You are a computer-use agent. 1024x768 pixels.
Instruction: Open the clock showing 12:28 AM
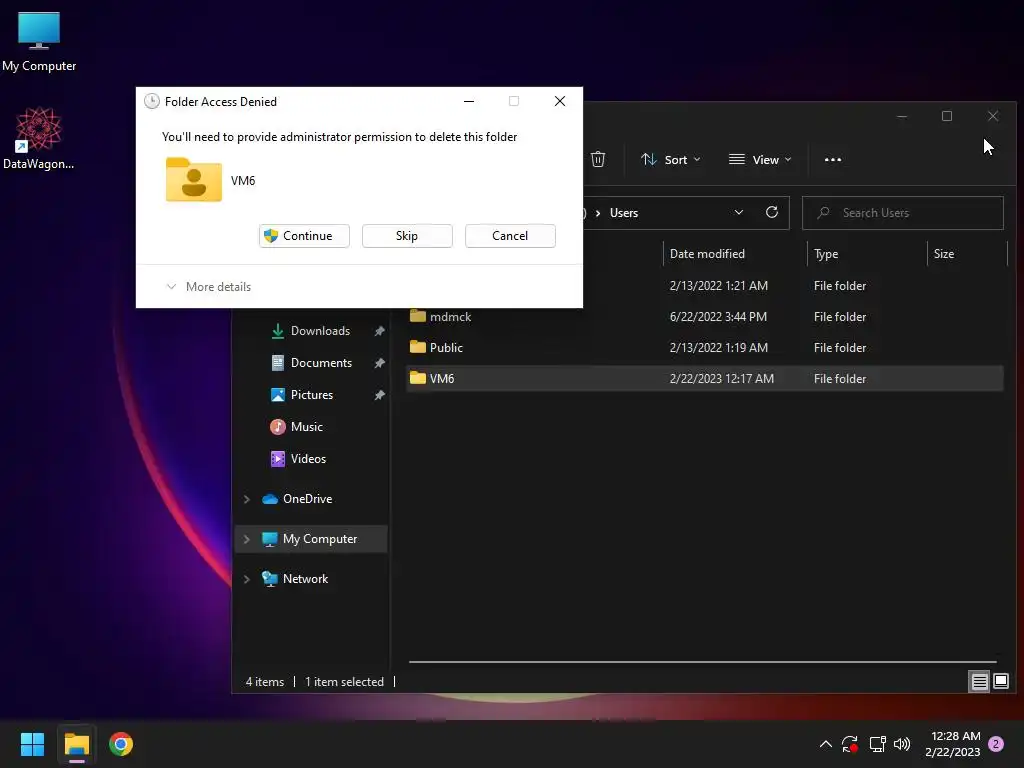tap(953, 744)
